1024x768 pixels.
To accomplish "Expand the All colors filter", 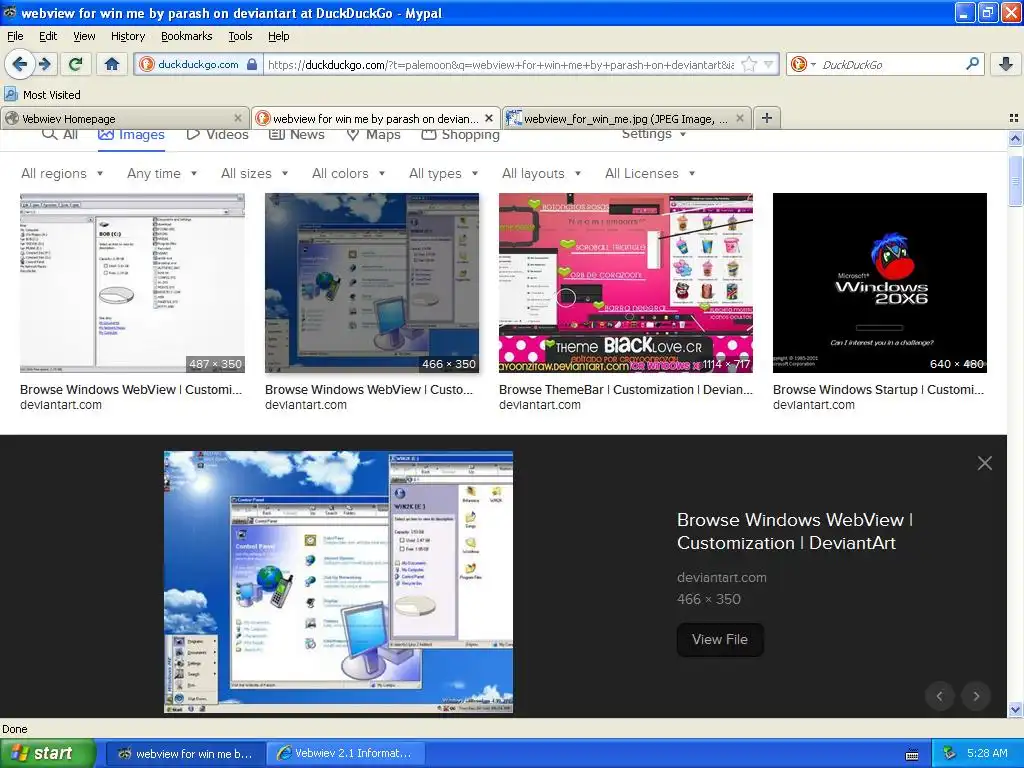I will pos(349,174).
